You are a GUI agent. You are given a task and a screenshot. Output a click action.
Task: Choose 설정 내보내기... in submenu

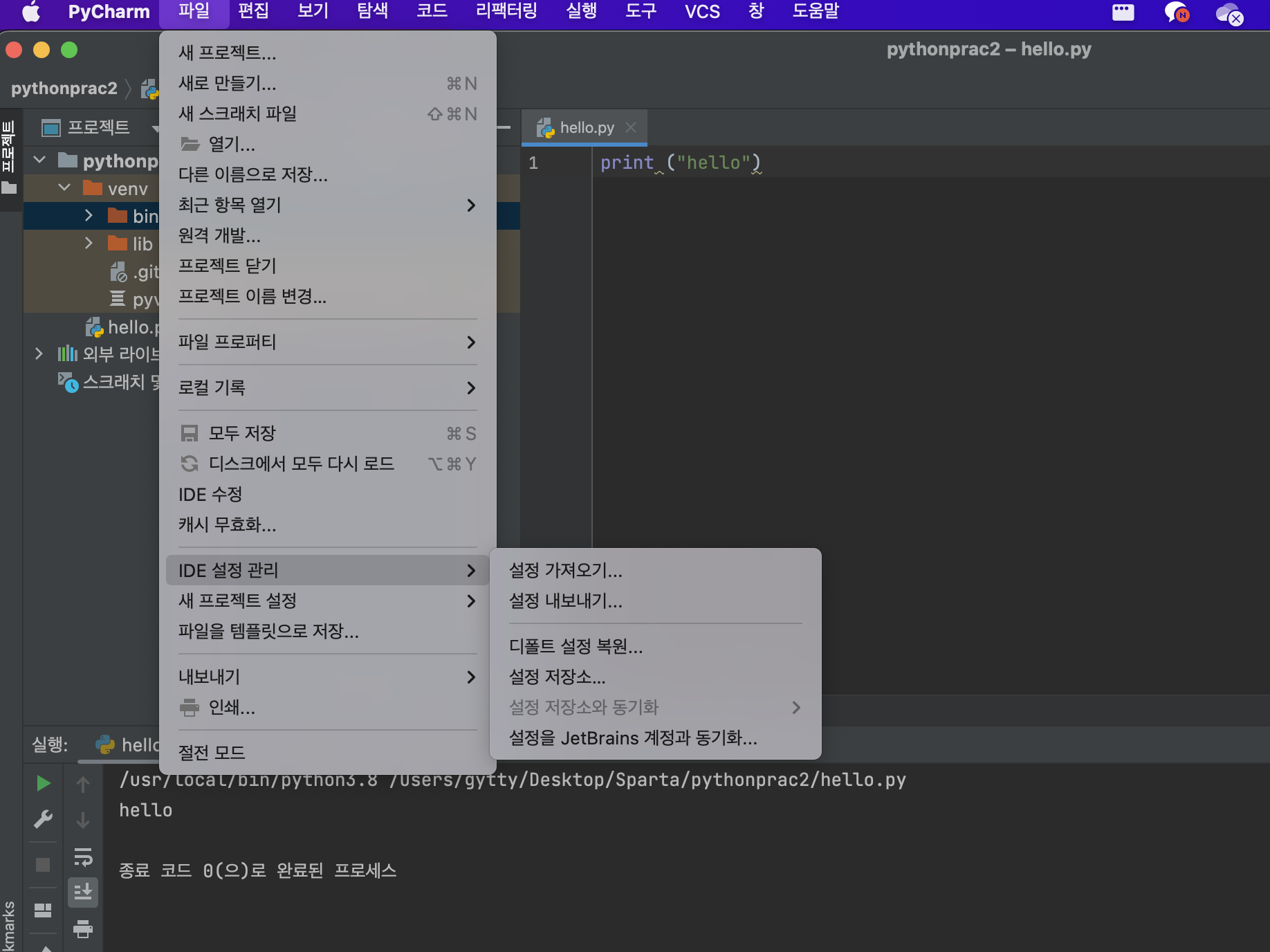point(655,601)
